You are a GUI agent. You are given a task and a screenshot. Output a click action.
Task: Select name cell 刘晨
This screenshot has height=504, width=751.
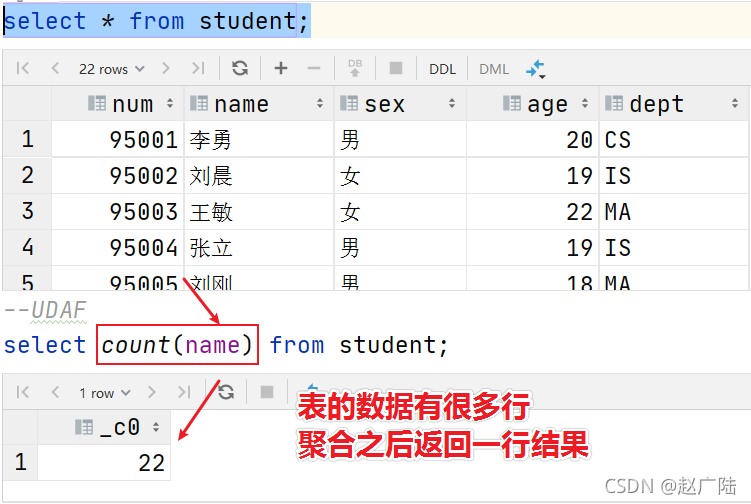point(259,175)
